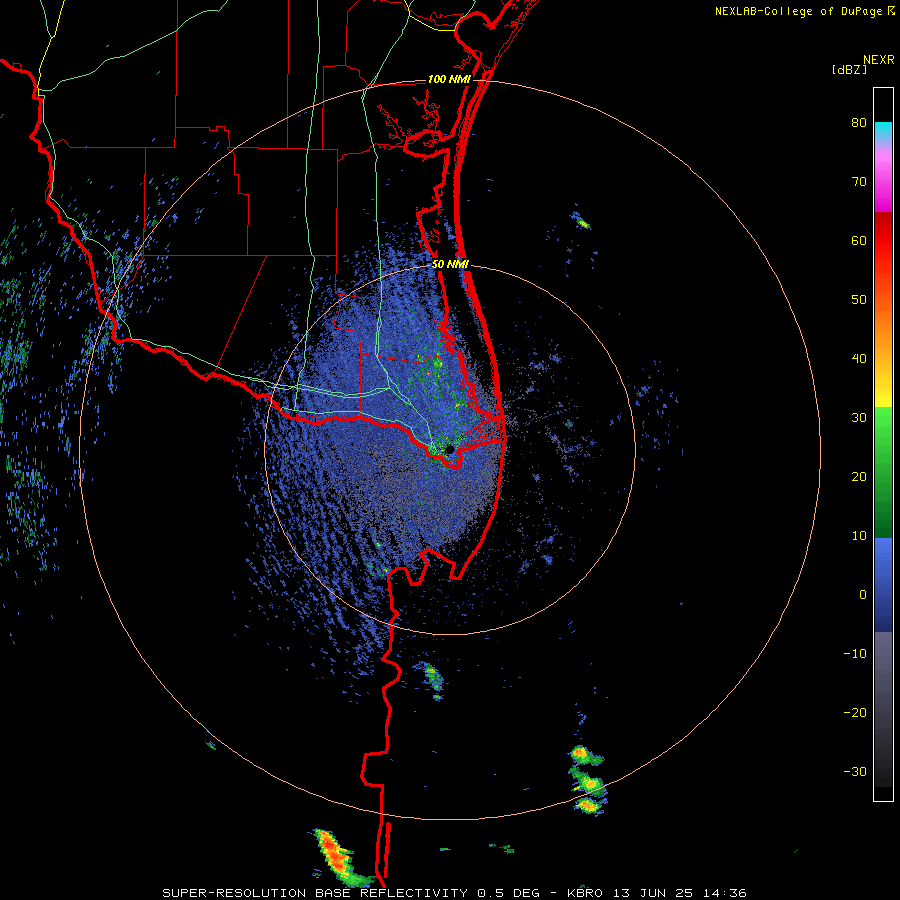This screenshot has width=900, height=900.
Task: Click the NEXR legend title
Action: click(x=879, y=60)
